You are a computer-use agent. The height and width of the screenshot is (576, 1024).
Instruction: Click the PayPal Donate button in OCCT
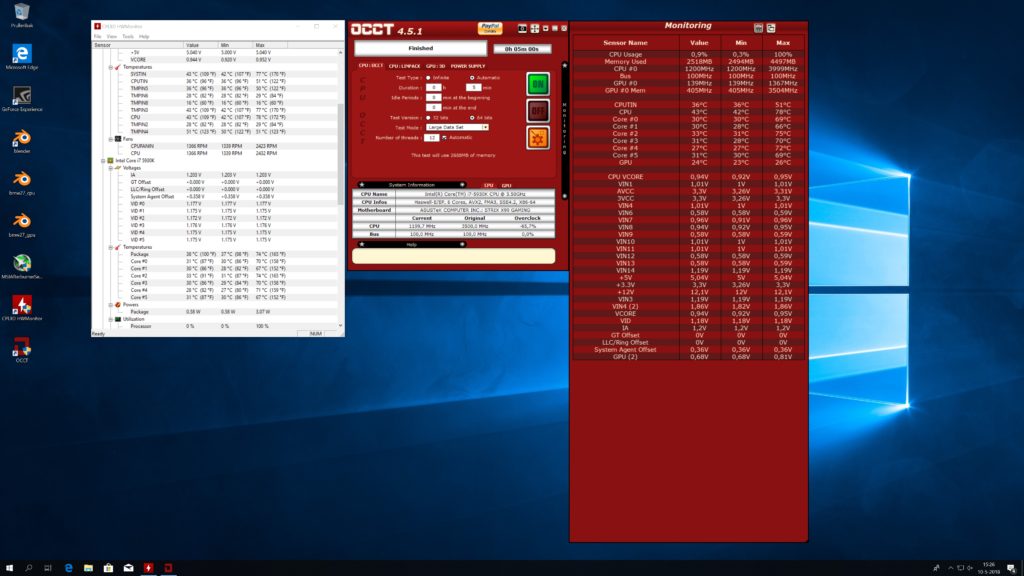pos(490,28)
